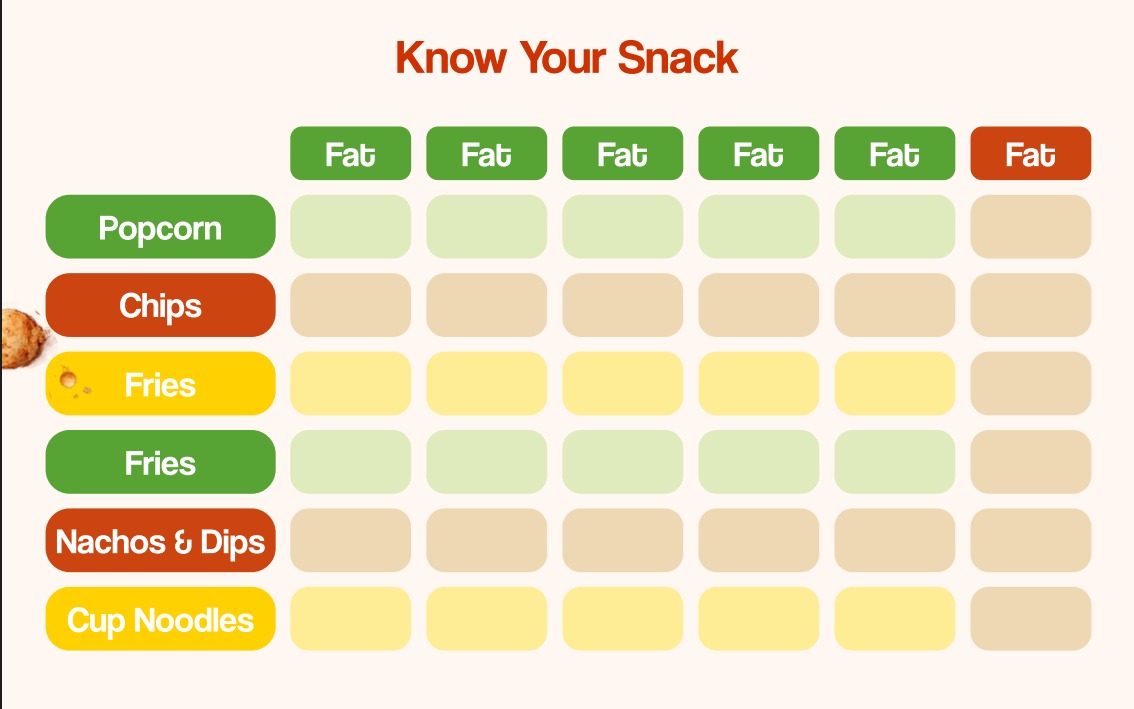Image resolution: width=1134 pixels, height=709 pixels.
Task: Click the yellow Fries row label
Action: point(161,383)
